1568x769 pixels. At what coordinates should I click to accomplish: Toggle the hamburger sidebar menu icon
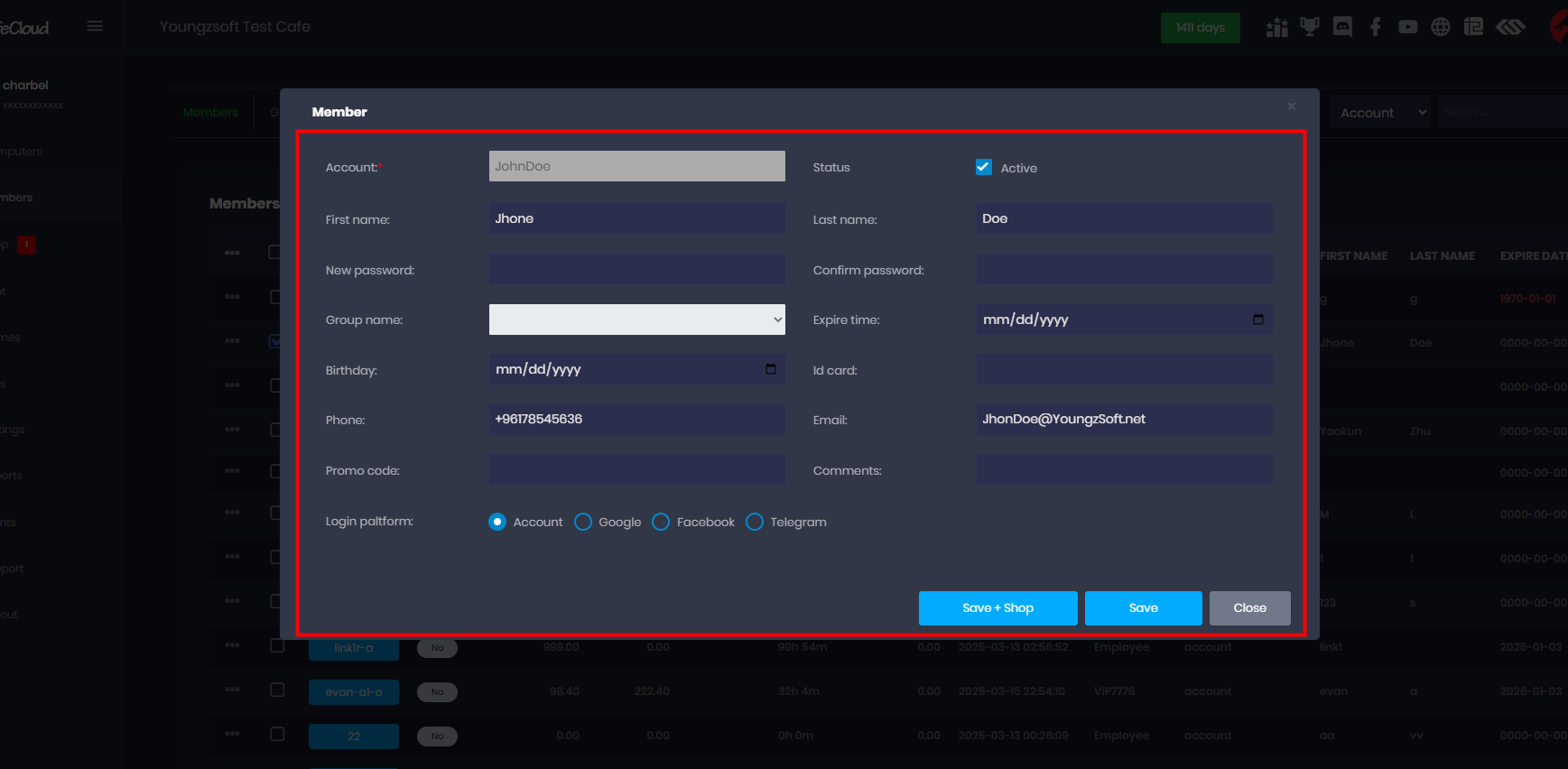click(x=95, y=26)
